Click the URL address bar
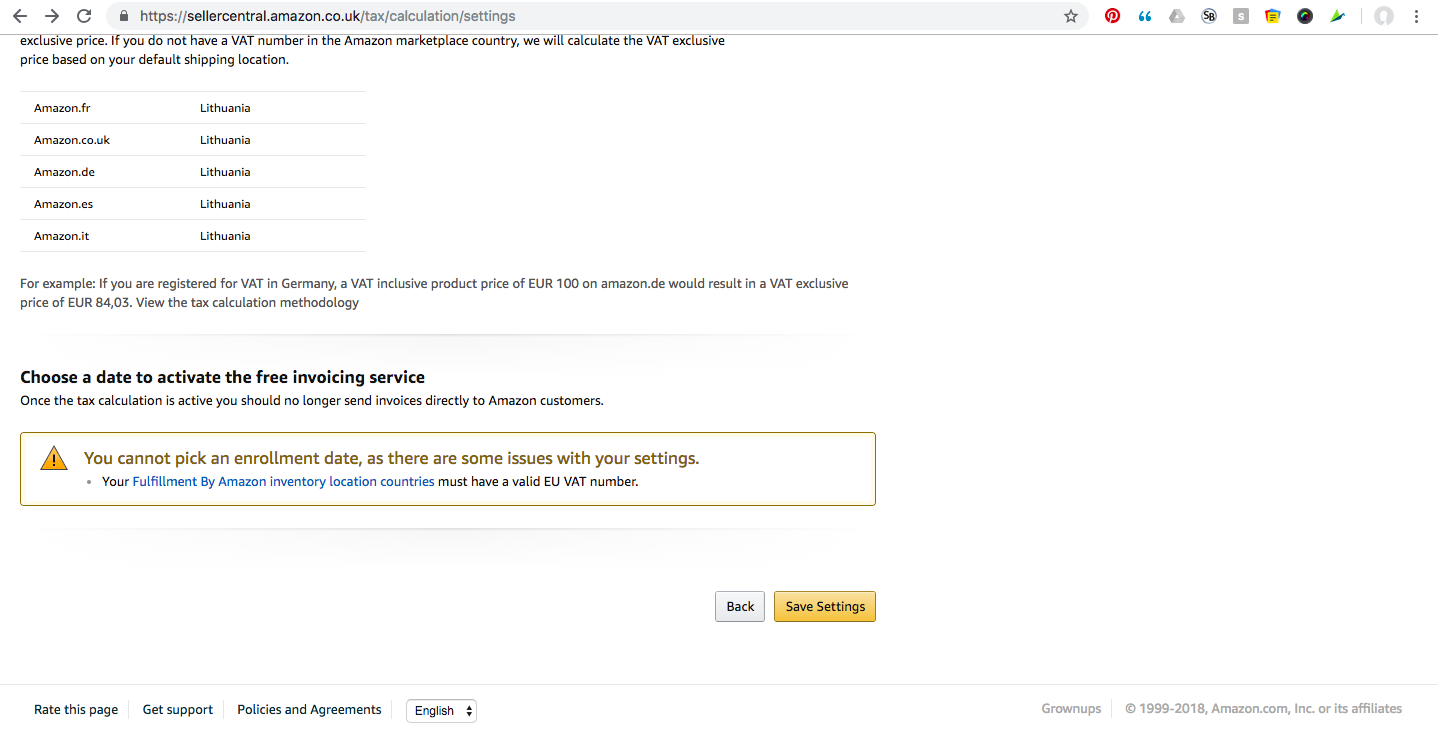The width and height of the screenshot is (1438, 739). coord(600,16)
